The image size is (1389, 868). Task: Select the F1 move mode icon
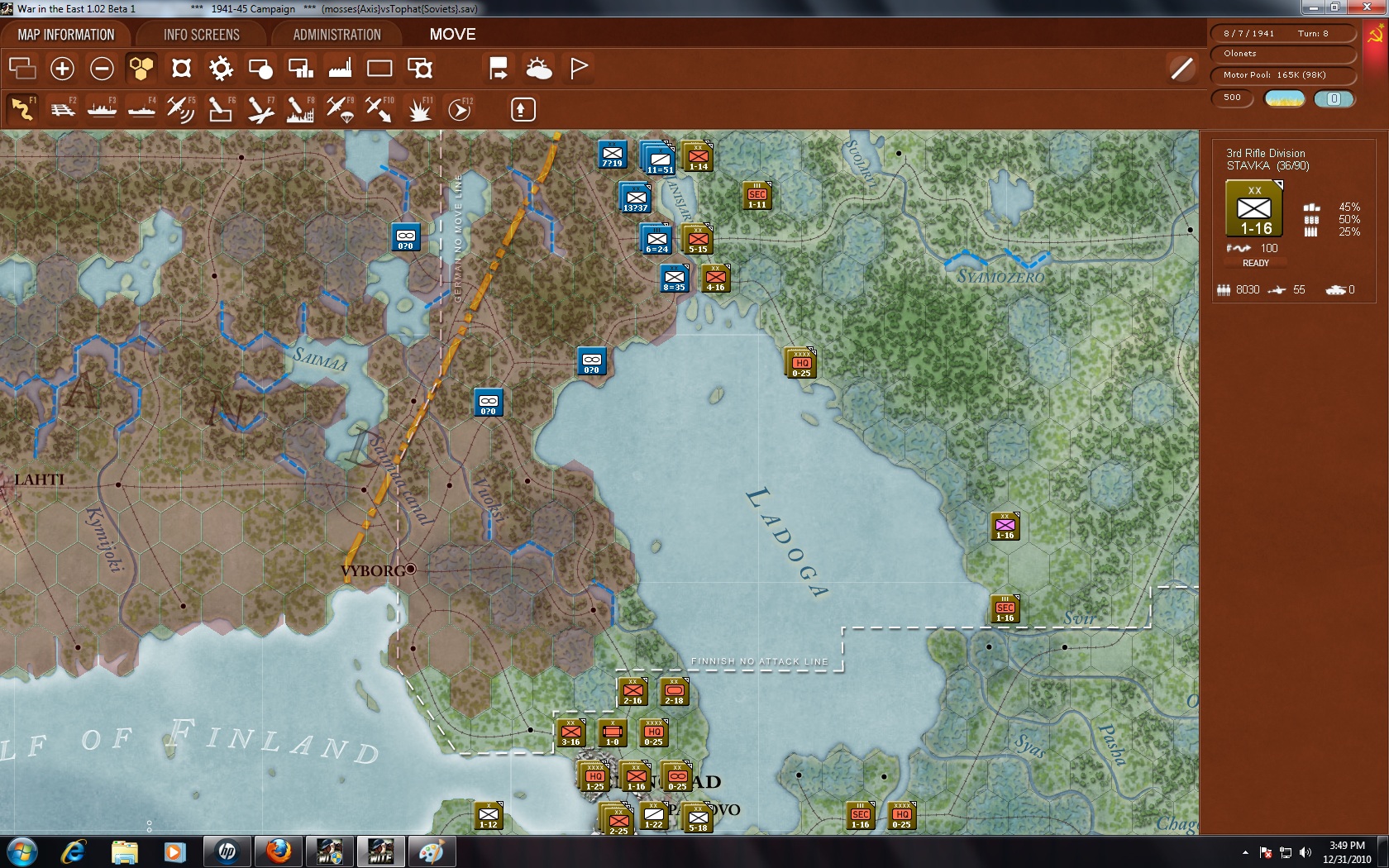[x=22, y=109]
